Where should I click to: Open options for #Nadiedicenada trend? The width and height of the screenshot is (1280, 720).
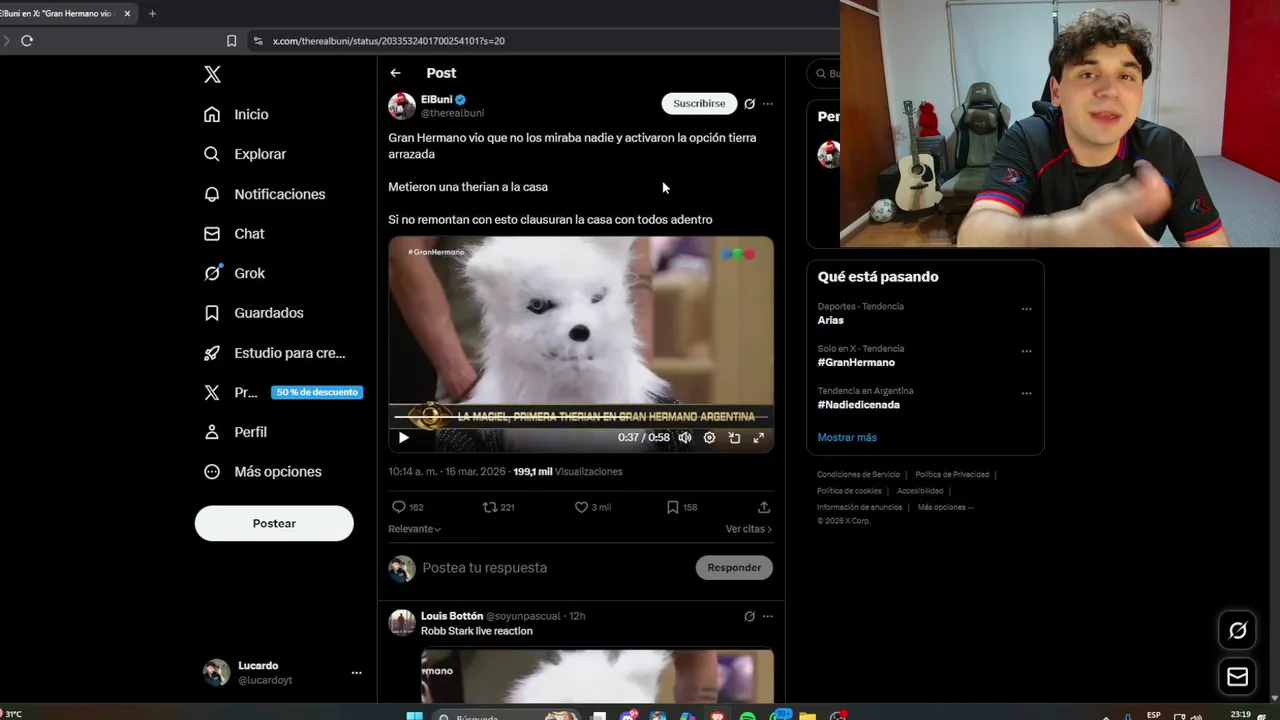click(1026, 393)
